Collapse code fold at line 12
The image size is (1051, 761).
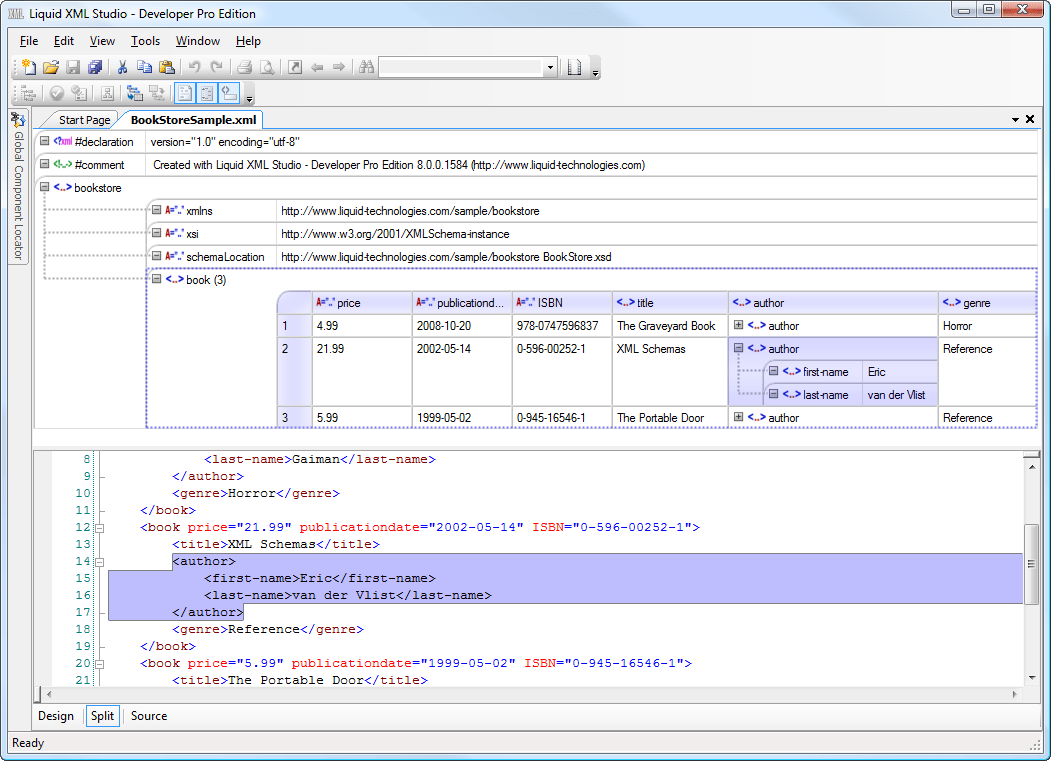100,528
